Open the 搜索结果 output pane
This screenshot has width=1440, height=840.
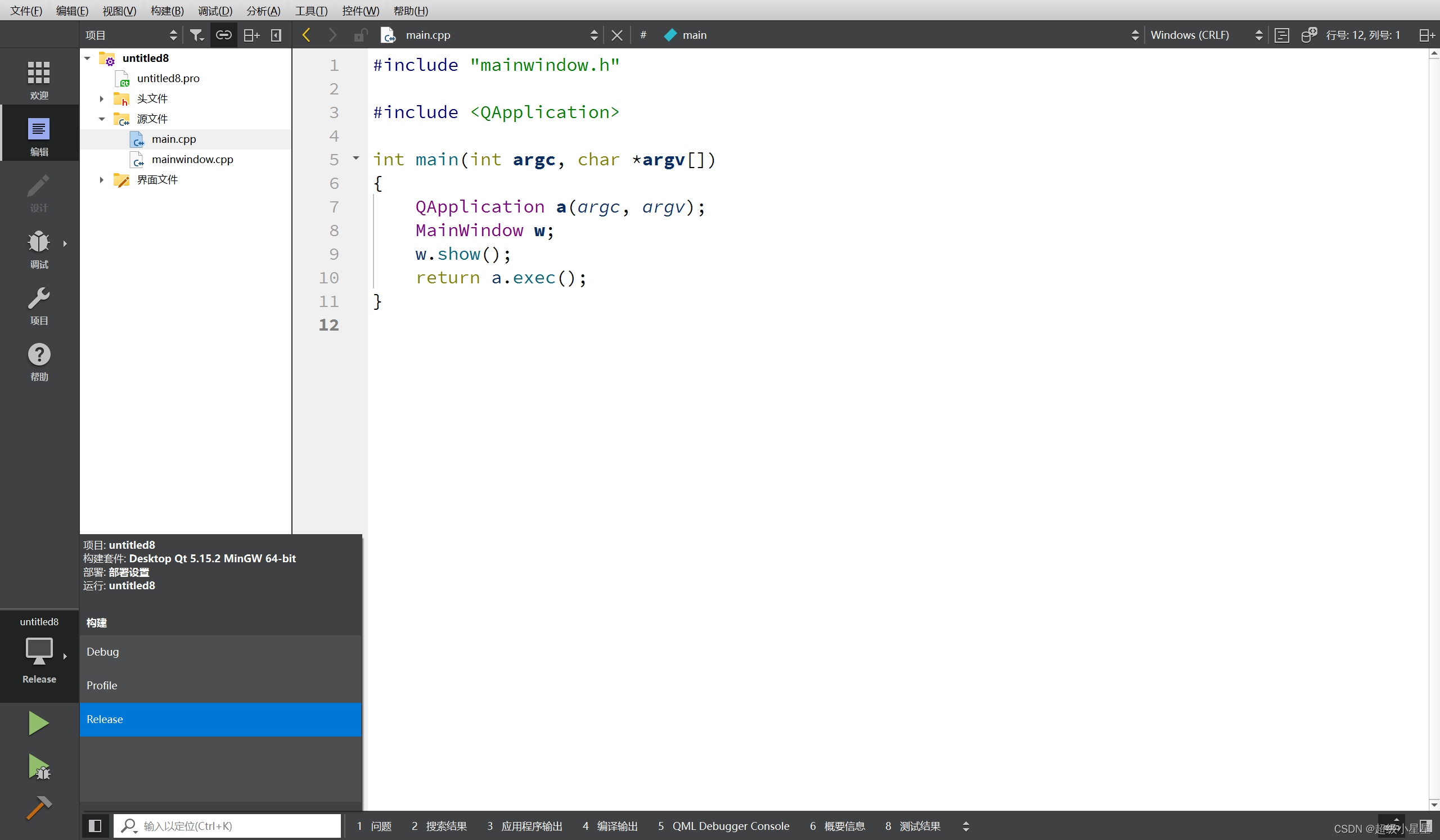click(439, 826)
